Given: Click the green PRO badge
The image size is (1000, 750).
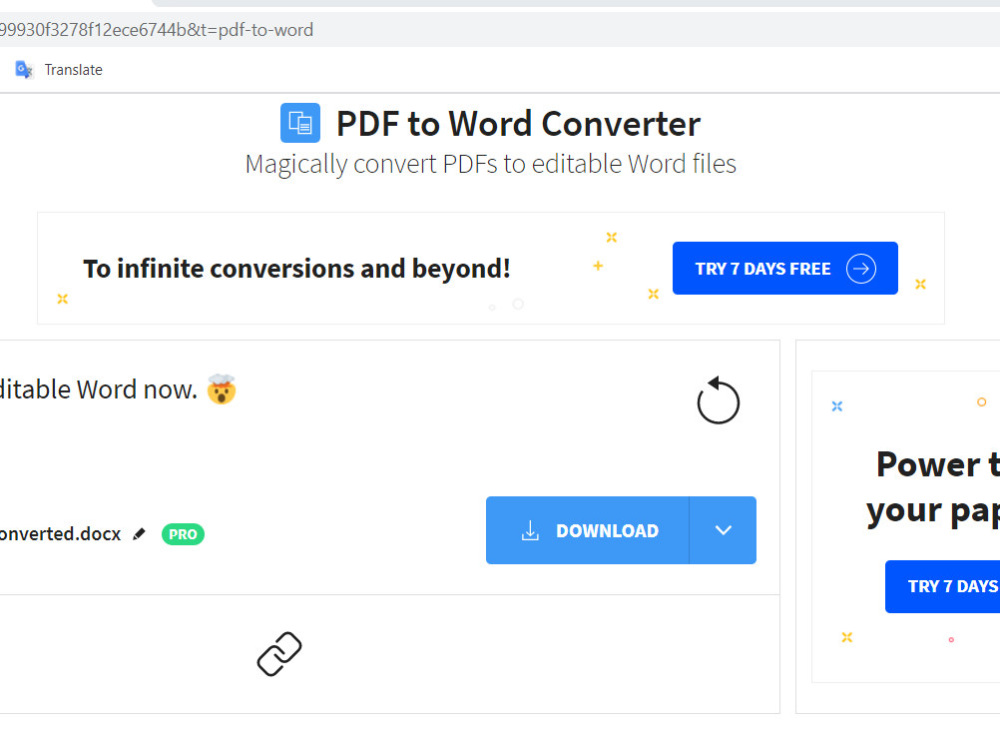Looking at the screenshot, I should coord(183,534).
